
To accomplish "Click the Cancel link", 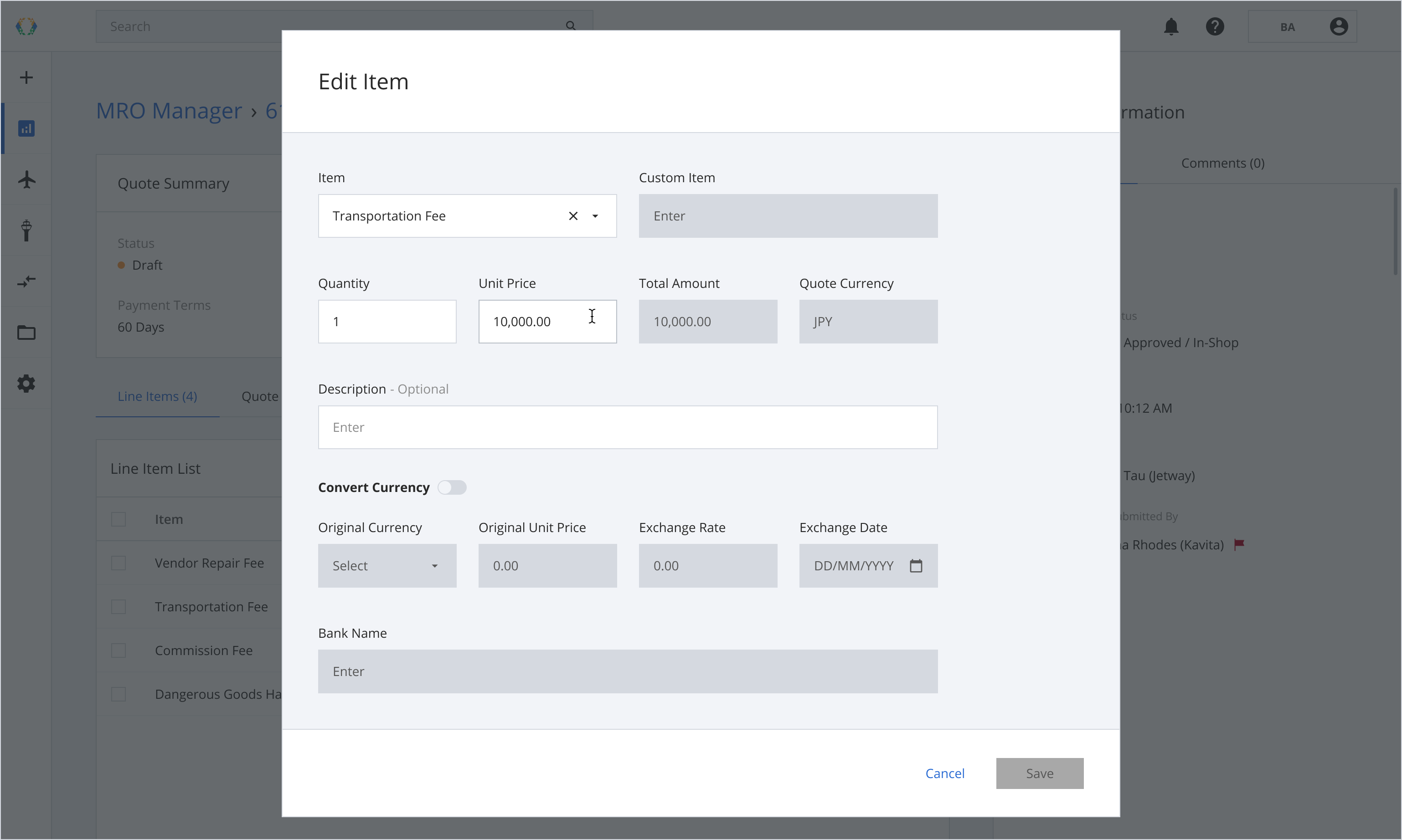I will [x=944, y=773].
